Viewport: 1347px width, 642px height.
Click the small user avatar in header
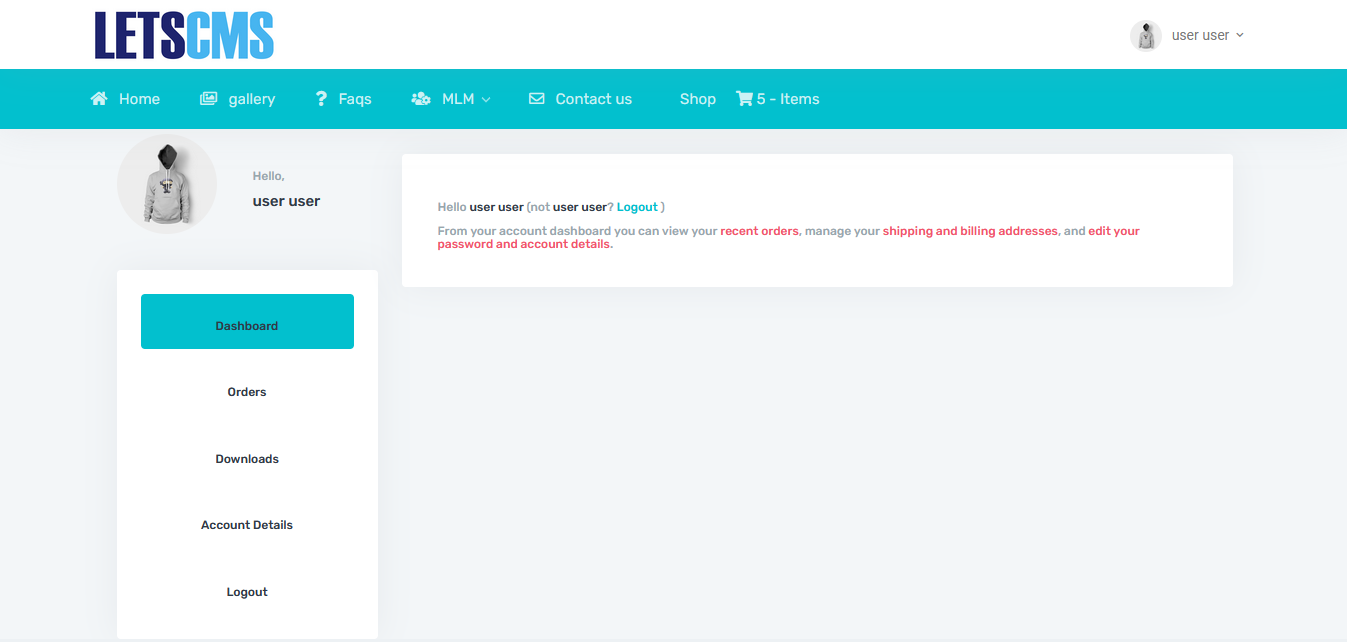click(x=1145, y=35)
